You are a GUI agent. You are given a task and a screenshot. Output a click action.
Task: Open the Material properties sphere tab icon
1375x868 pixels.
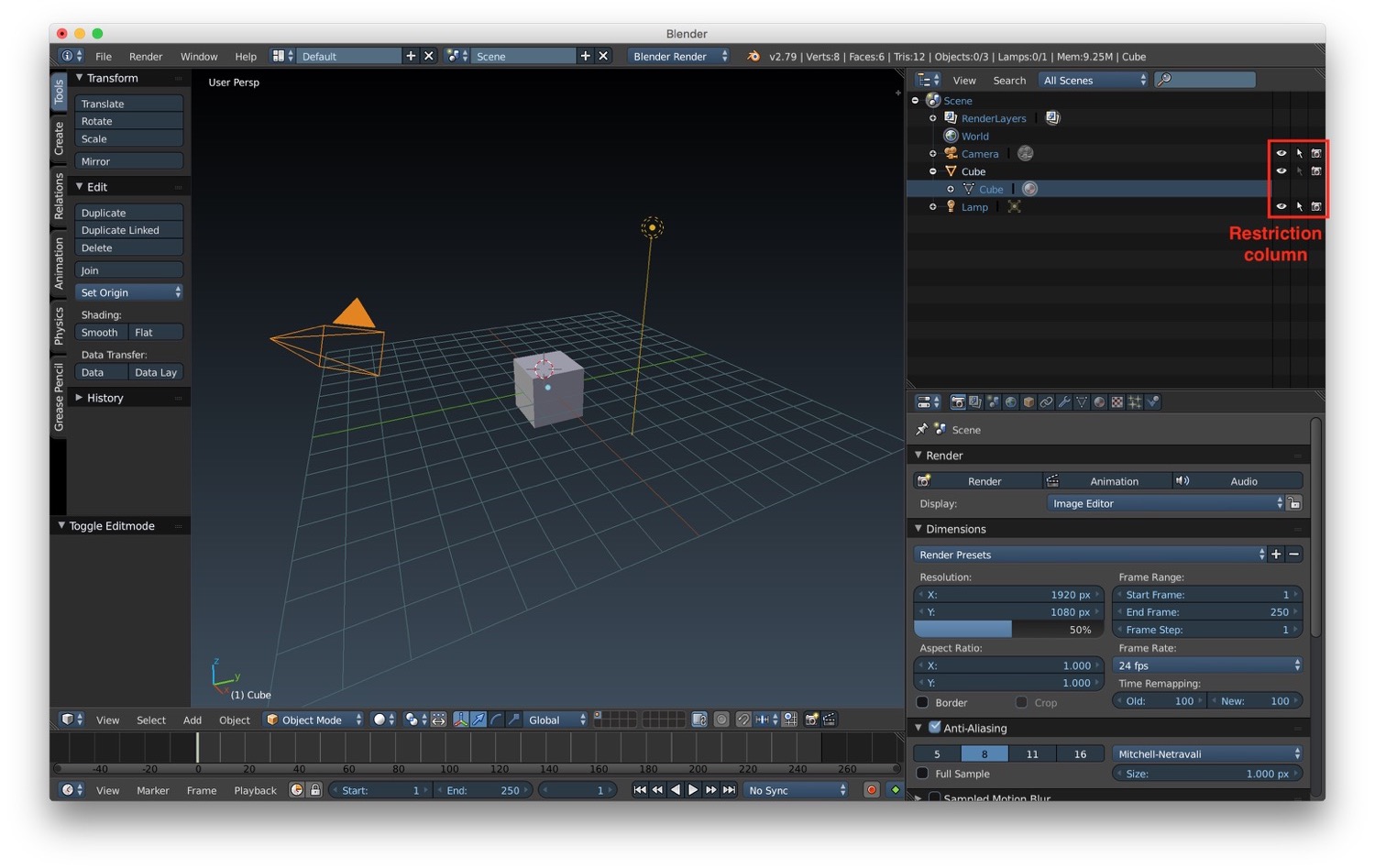[1099, 402]
